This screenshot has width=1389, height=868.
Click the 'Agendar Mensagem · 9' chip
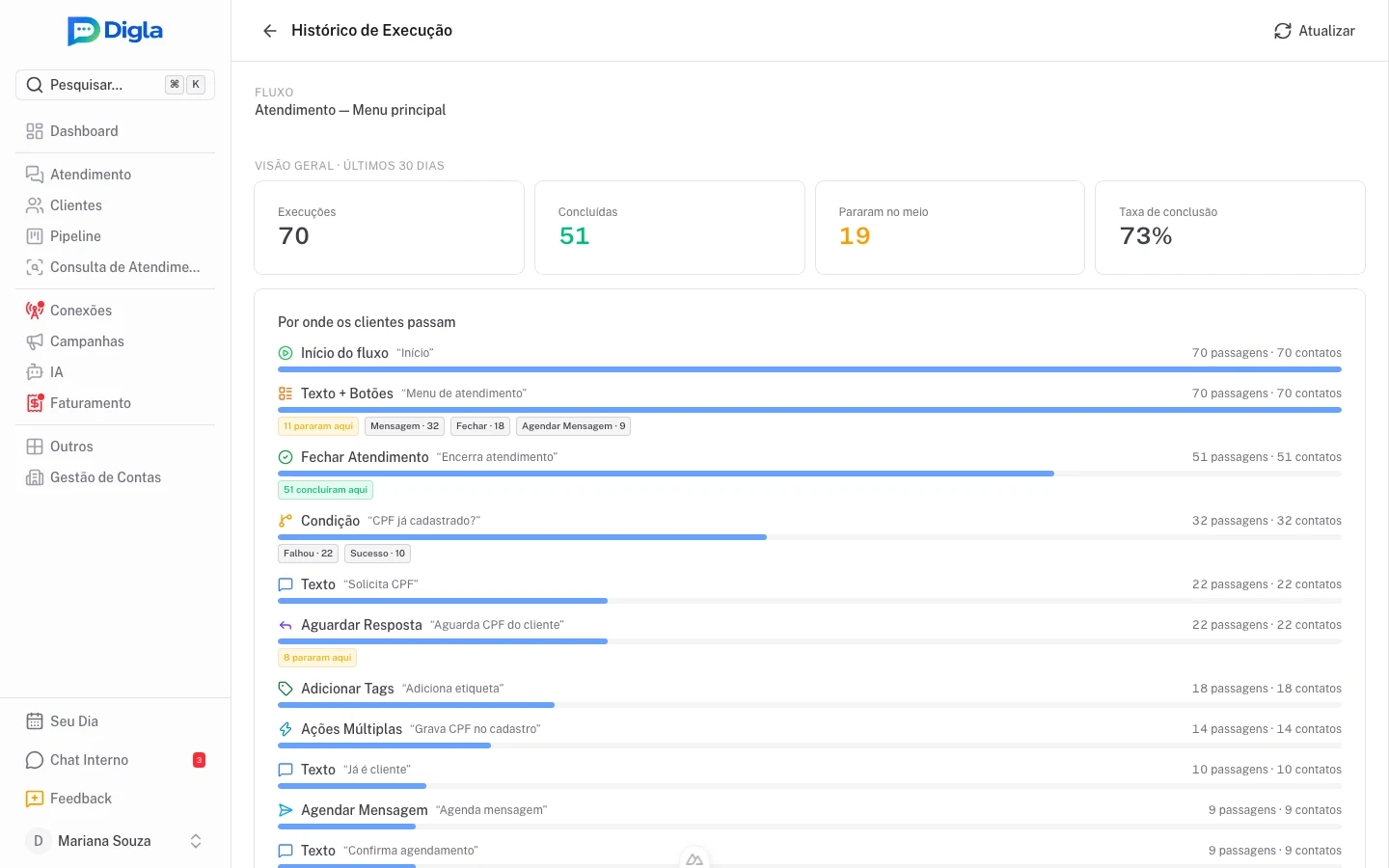[574, 426]
